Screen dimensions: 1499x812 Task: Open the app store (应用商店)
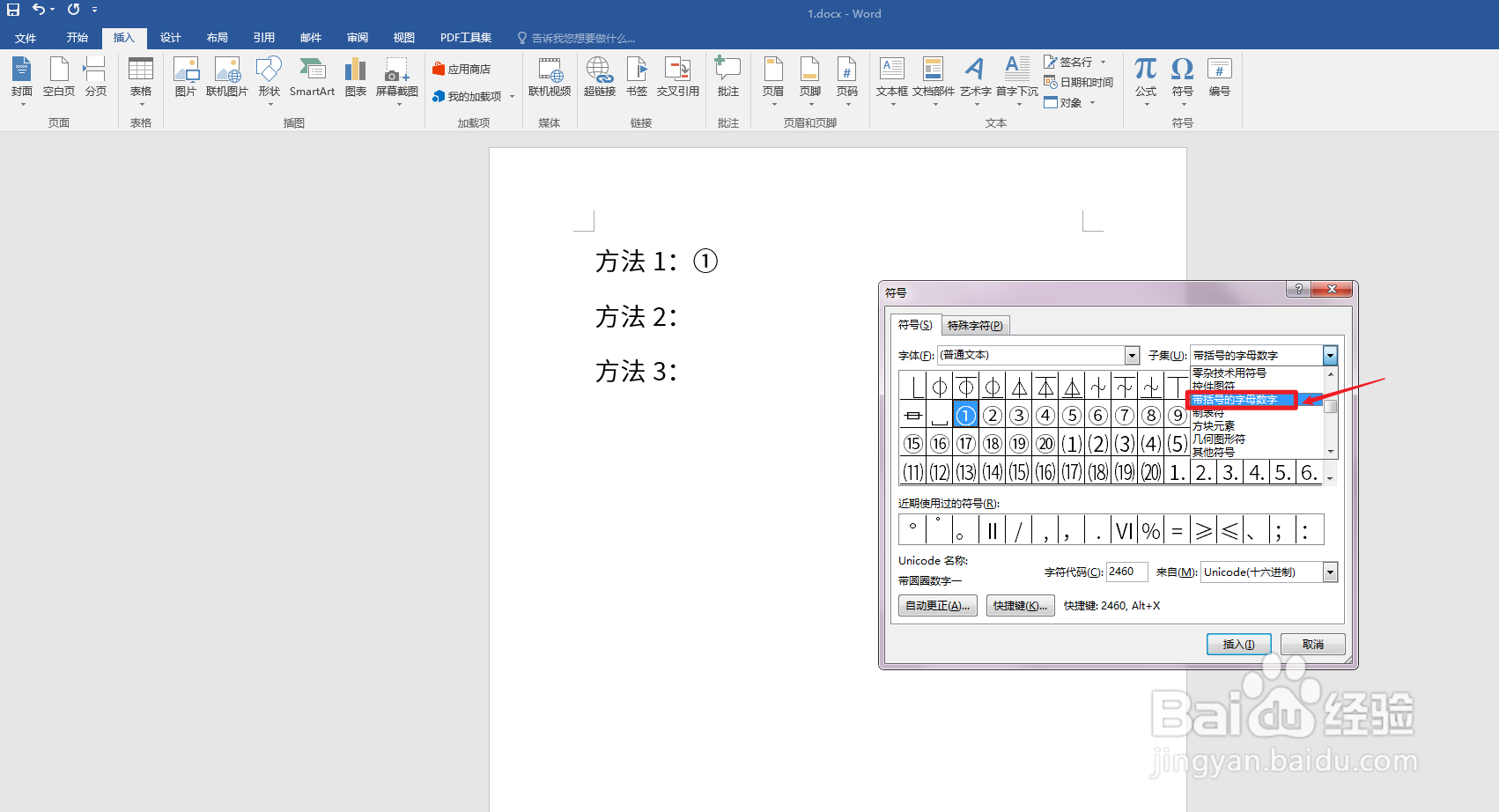tap(462, 69)
